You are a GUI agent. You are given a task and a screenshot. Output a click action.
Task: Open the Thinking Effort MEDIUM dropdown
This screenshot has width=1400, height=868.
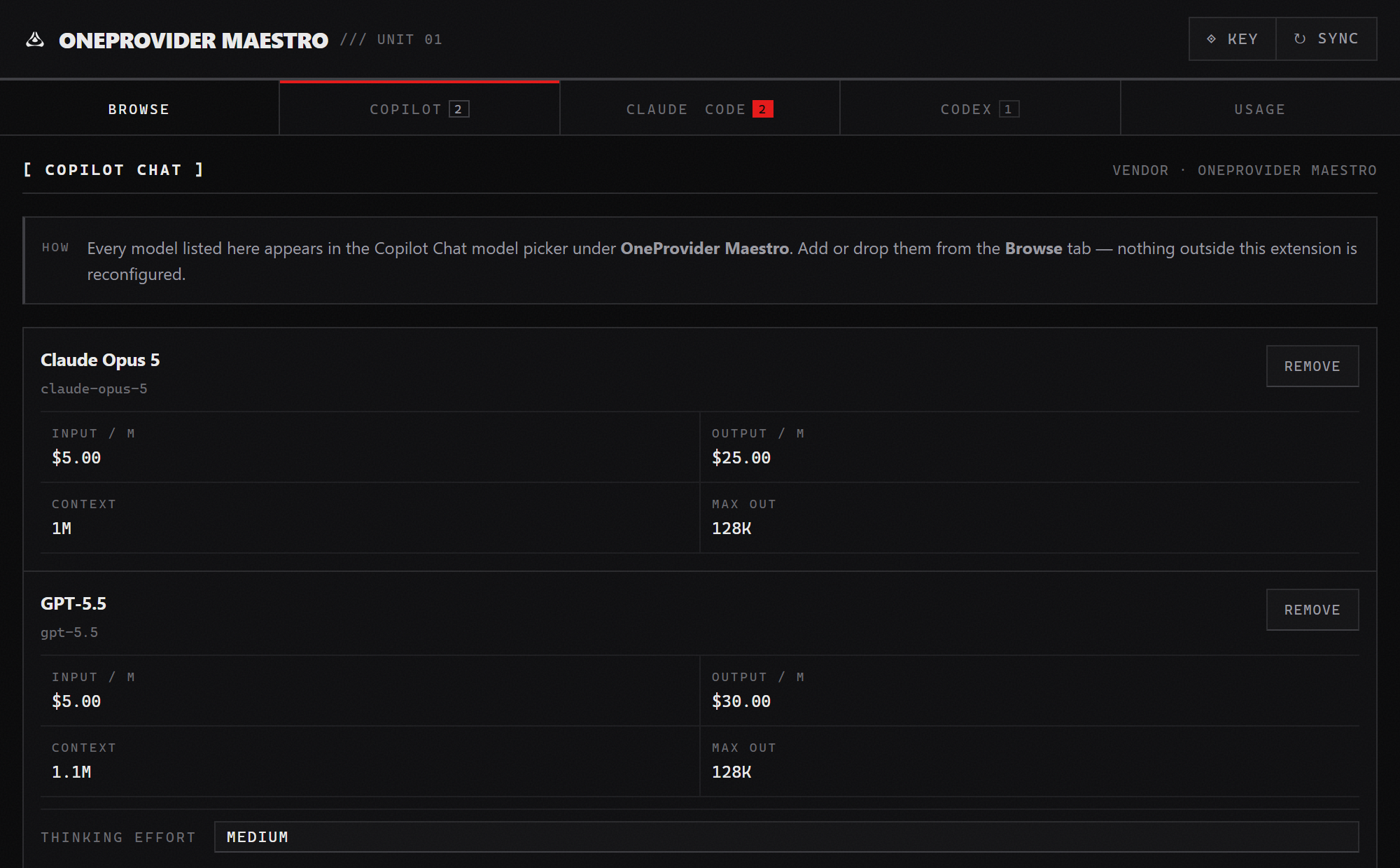tap(786, 837)
